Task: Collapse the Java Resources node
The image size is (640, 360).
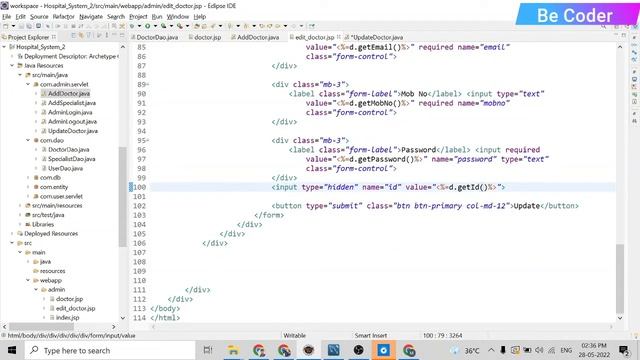Action: tap(12, 66)
